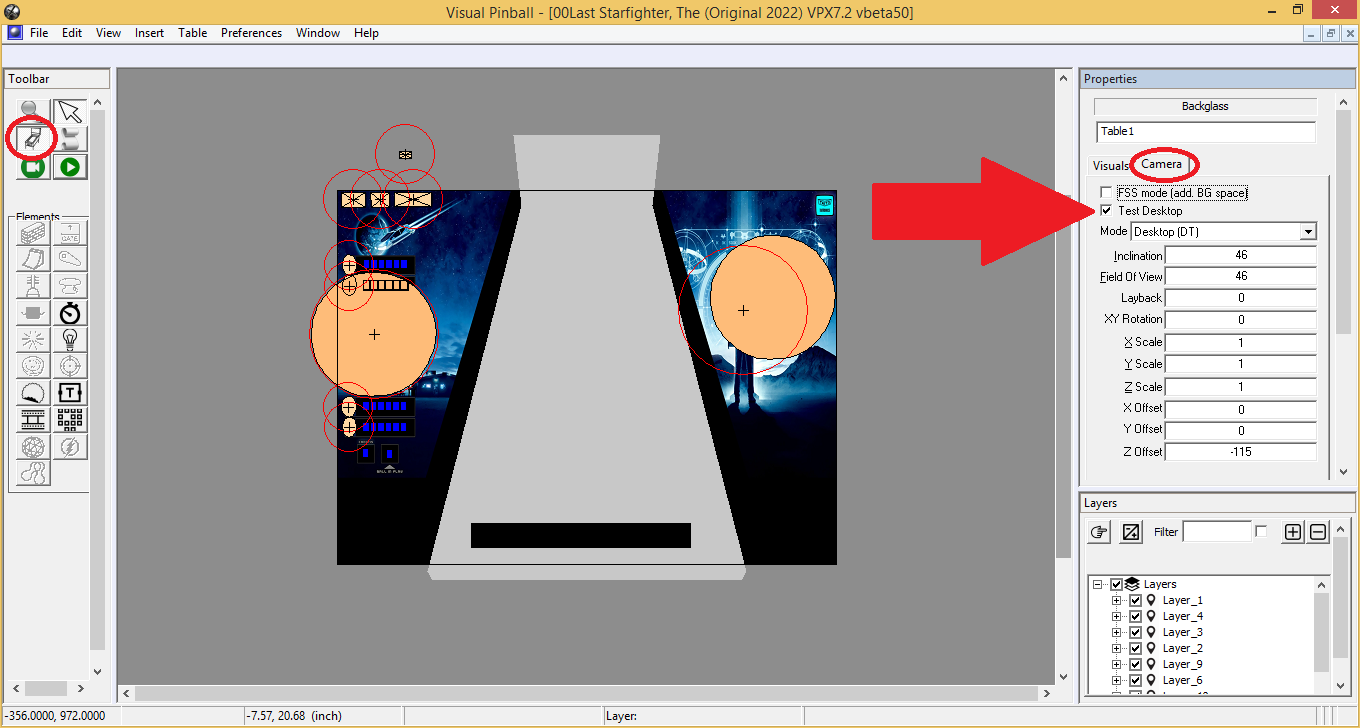1360x728 pixels.
Task: Select the Flipper element tool
Action: click(x=70, y=260)
